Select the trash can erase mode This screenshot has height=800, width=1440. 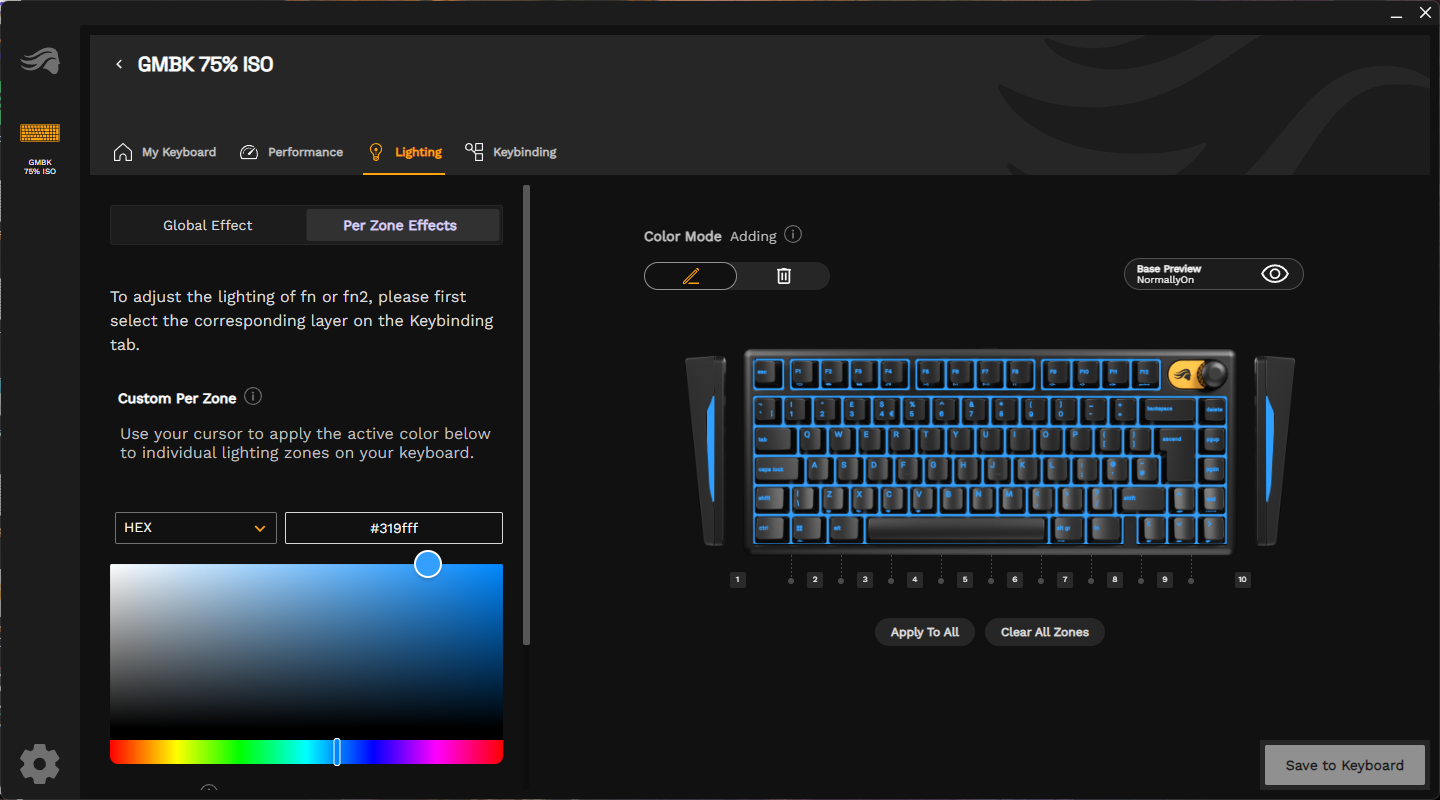click(784, 276)
